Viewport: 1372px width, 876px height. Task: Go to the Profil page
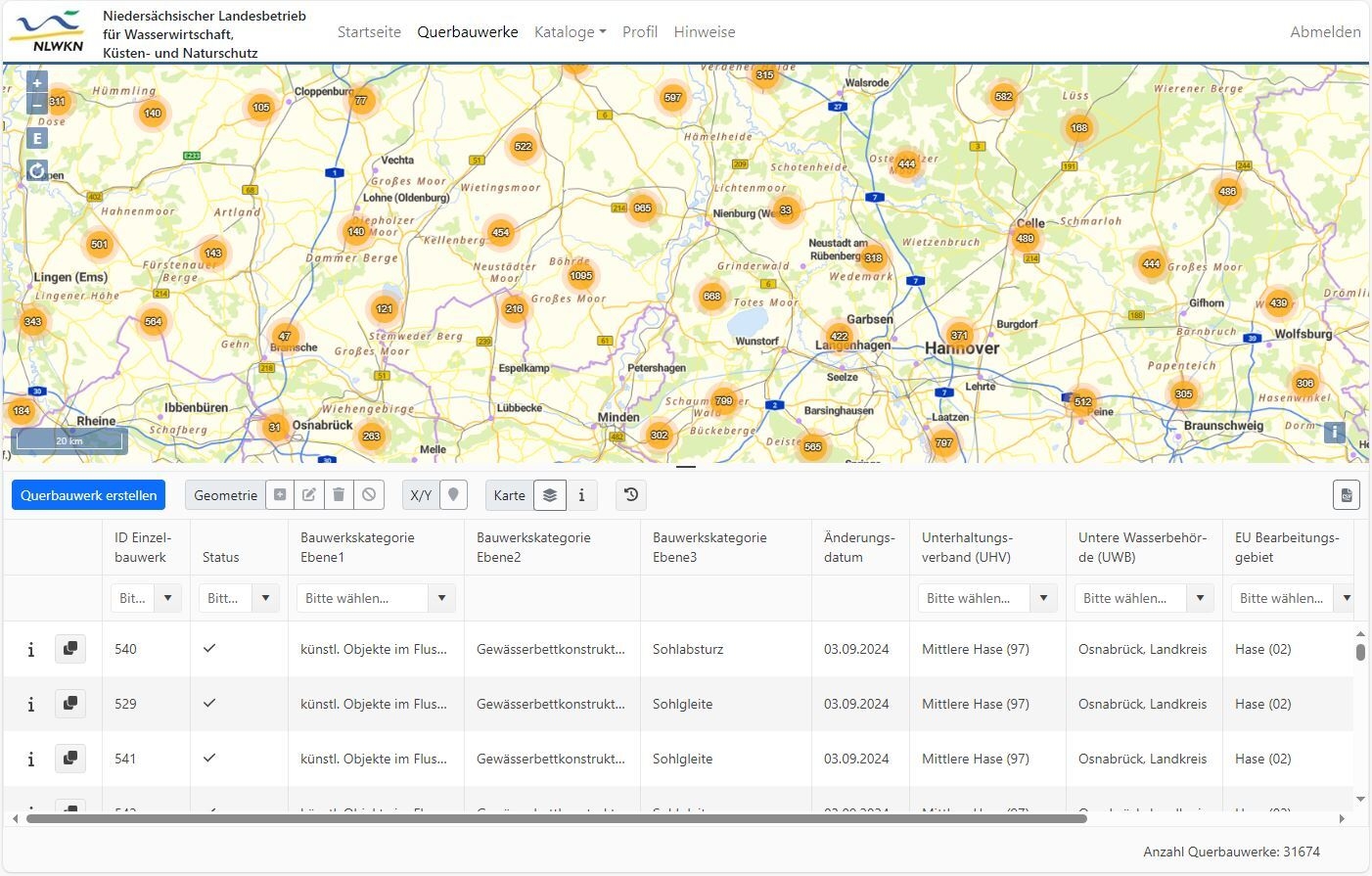coord(640,32)
